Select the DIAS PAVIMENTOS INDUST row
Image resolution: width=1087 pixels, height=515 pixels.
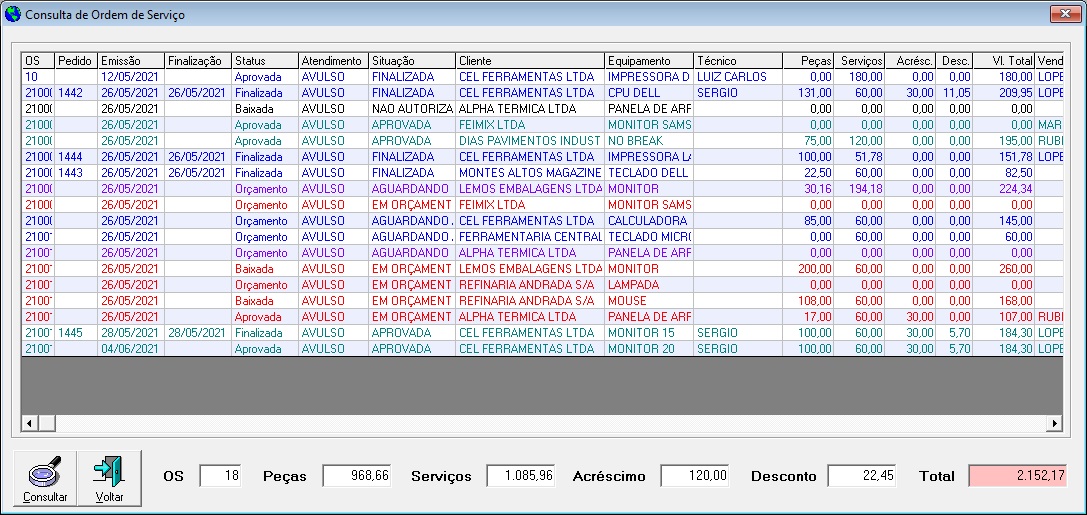click(530, 141)
